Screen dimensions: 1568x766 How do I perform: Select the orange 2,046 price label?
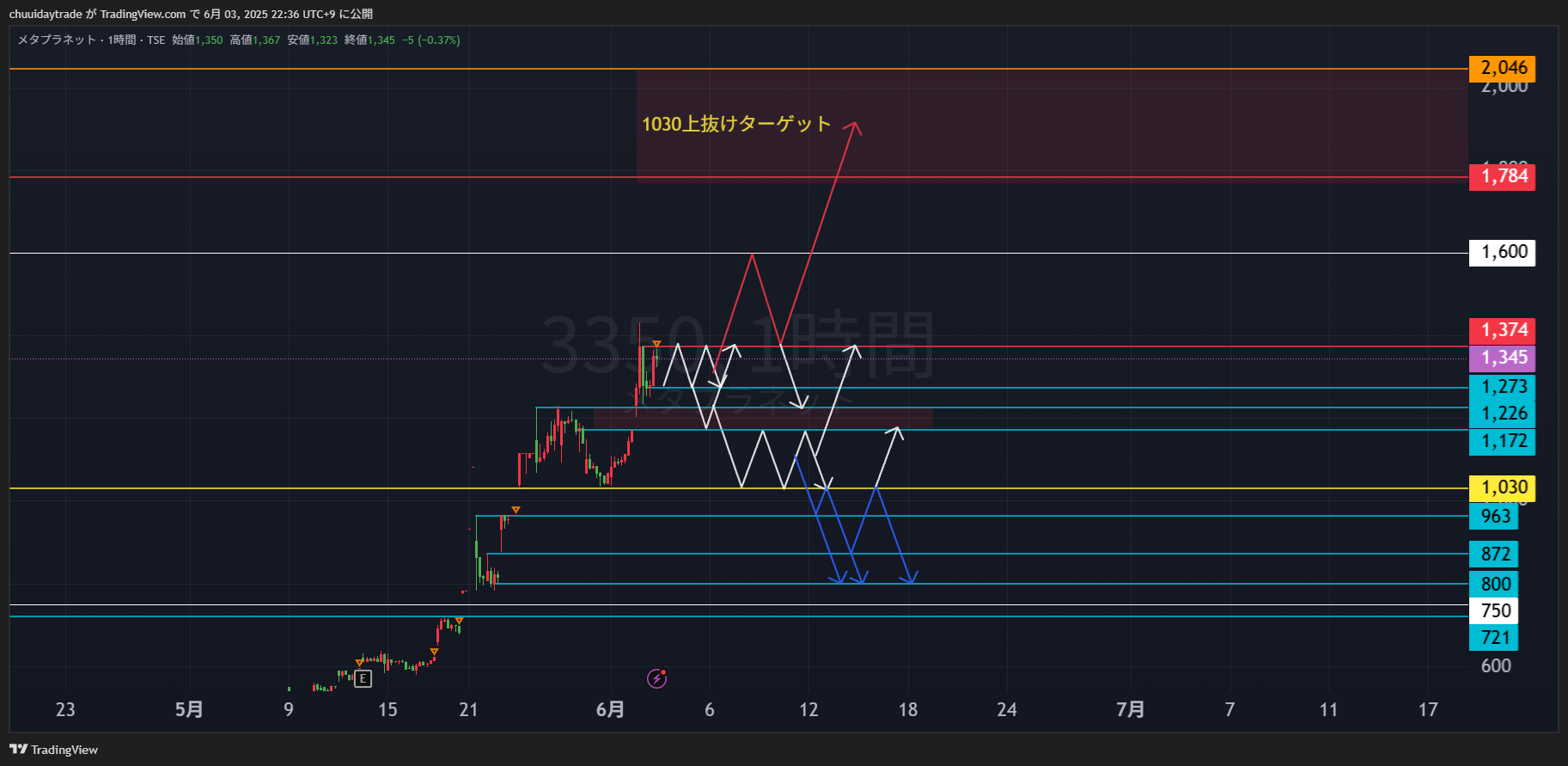(1502, 68)
